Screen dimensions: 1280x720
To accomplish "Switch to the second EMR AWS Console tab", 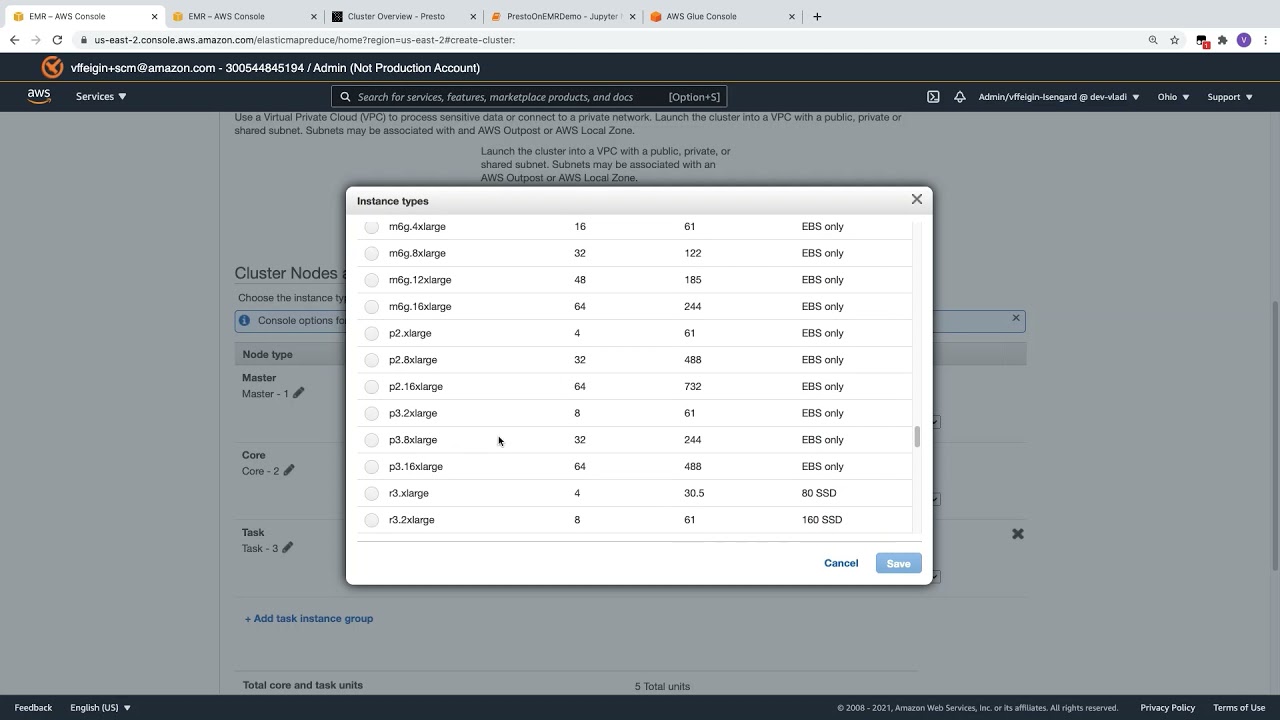I will pos(245,16).
